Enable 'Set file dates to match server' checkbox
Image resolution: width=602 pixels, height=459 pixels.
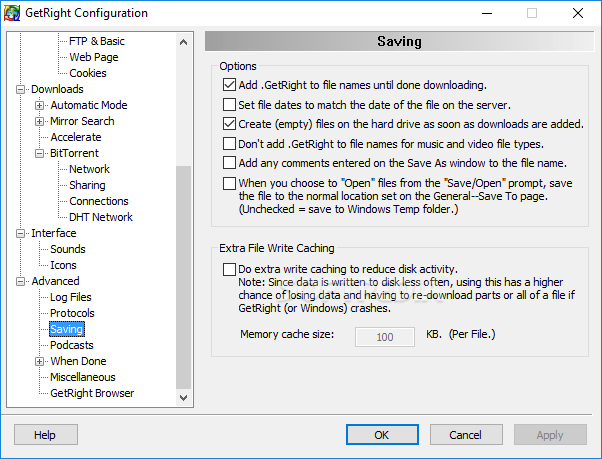point(229,104)
